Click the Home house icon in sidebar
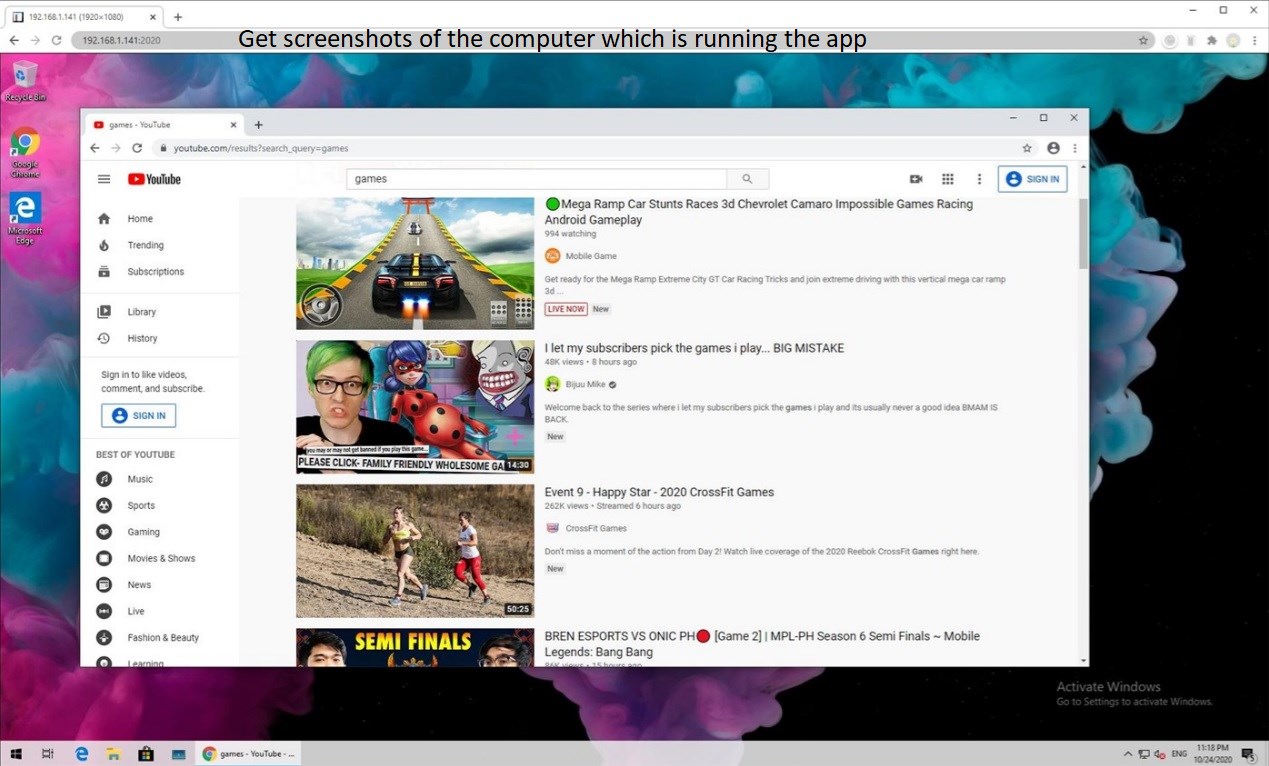The image size is (1269, 766). coord(104,219)
